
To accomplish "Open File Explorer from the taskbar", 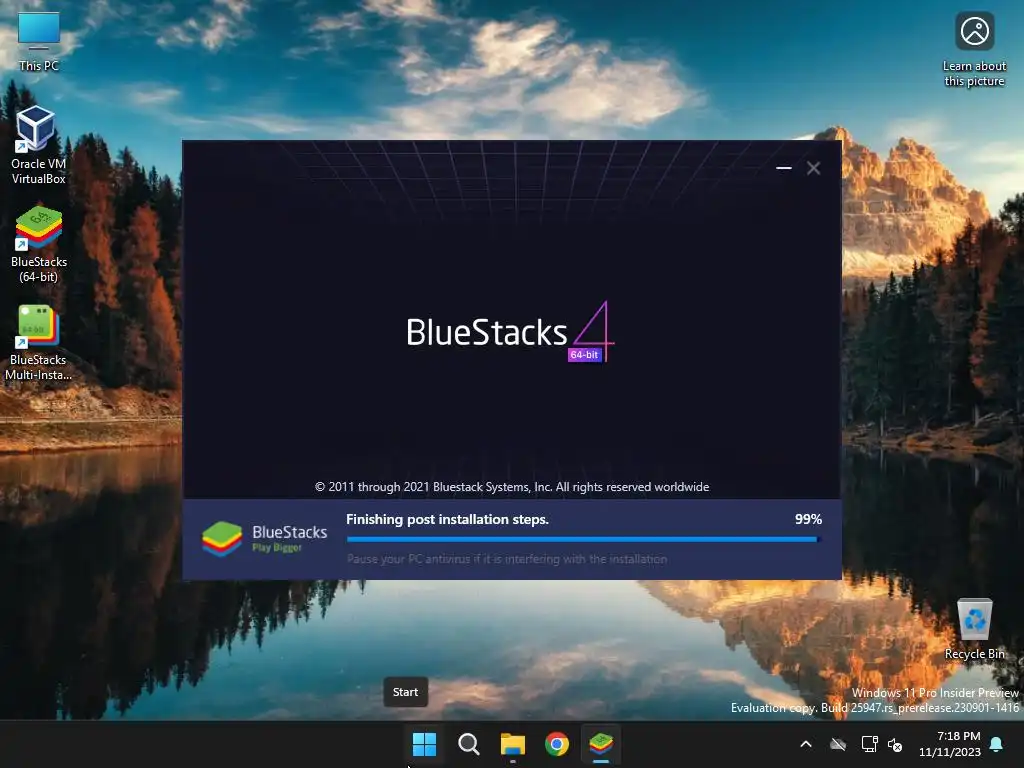I will click(x=513, y=744).
